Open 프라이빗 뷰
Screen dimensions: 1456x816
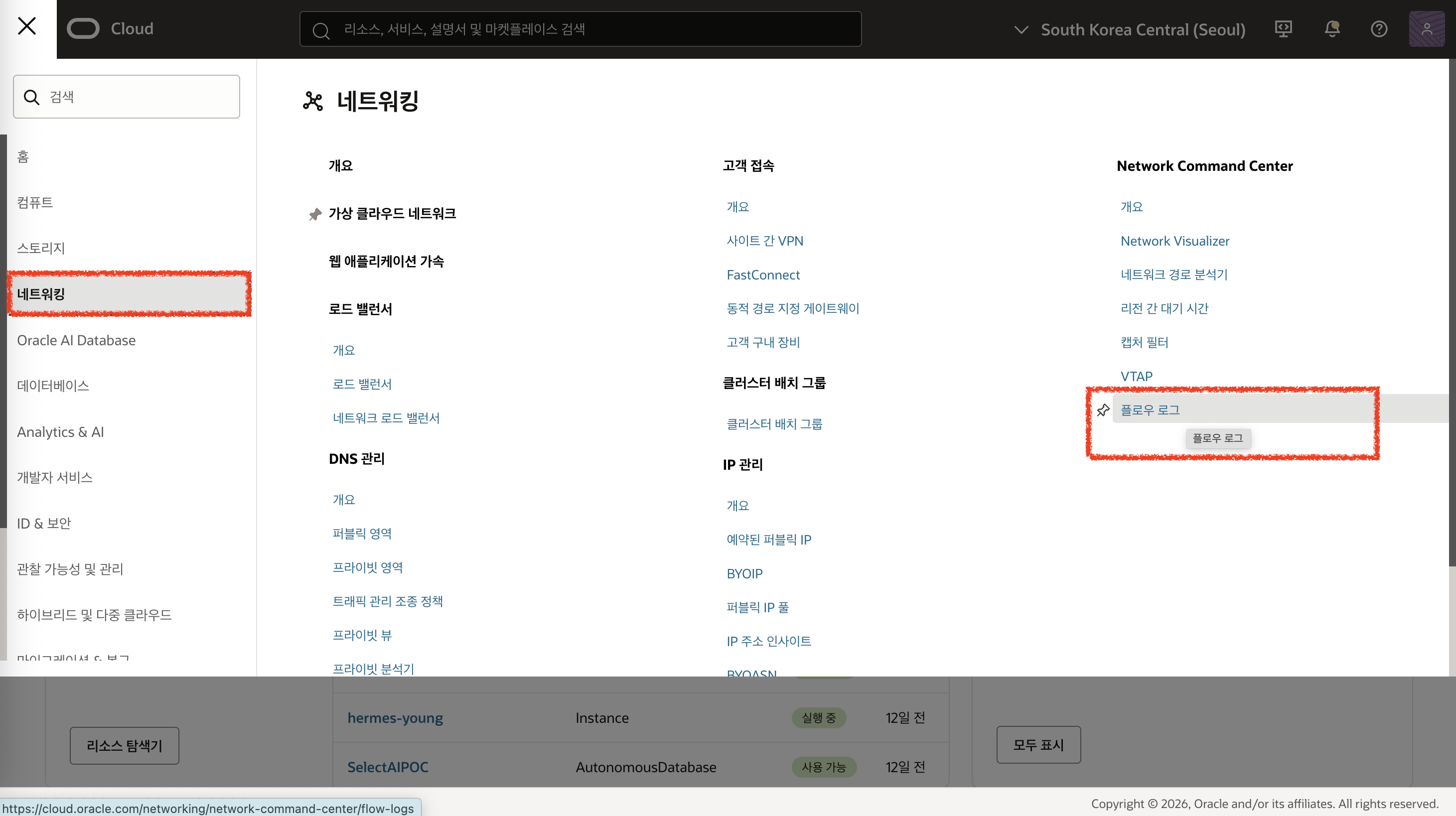coord(362,635)
